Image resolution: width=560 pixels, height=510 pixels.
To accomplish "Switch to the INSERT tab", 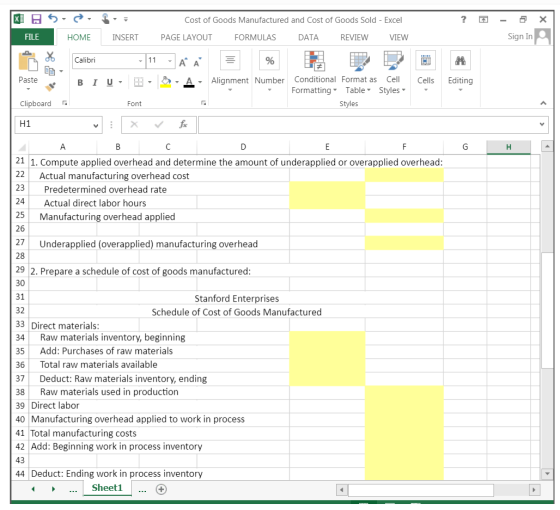I will (x=125, y=38).
